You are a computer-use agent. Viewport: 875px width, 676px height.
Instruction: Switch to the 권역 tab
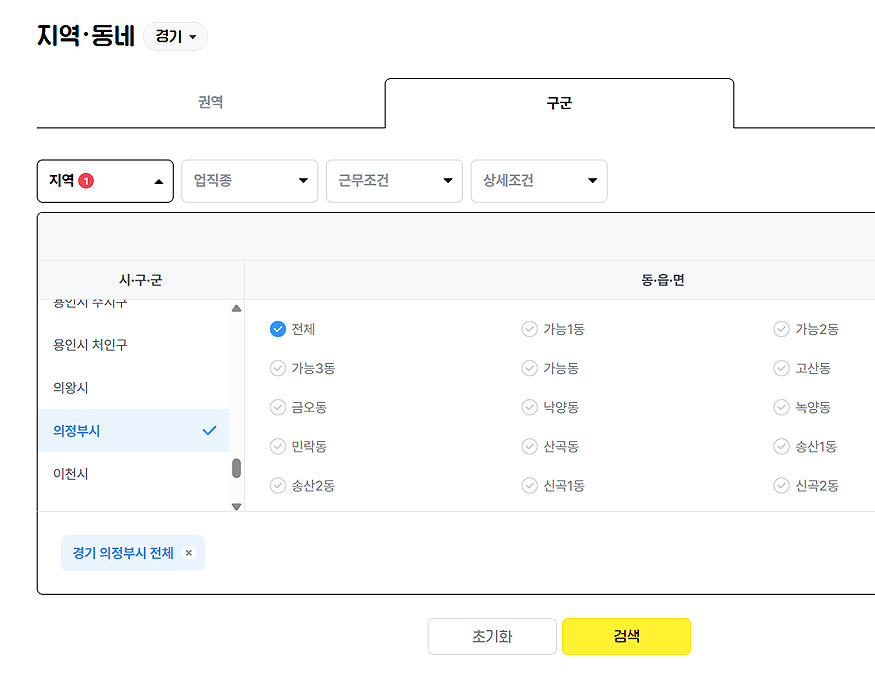pyautogui.click(x=210, y=102)
